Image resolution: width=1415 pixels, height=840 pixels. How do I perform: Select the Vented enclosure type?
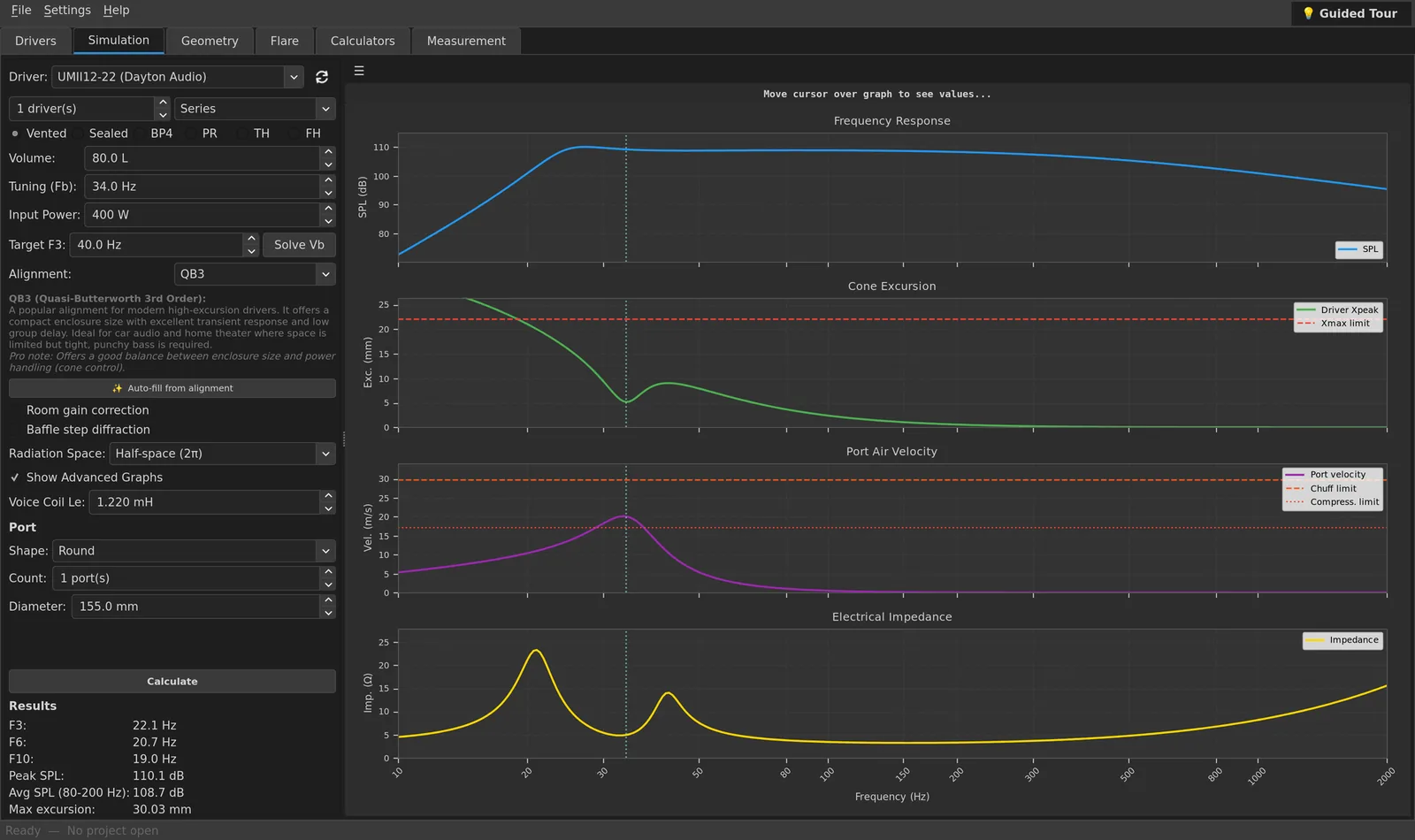39,134
